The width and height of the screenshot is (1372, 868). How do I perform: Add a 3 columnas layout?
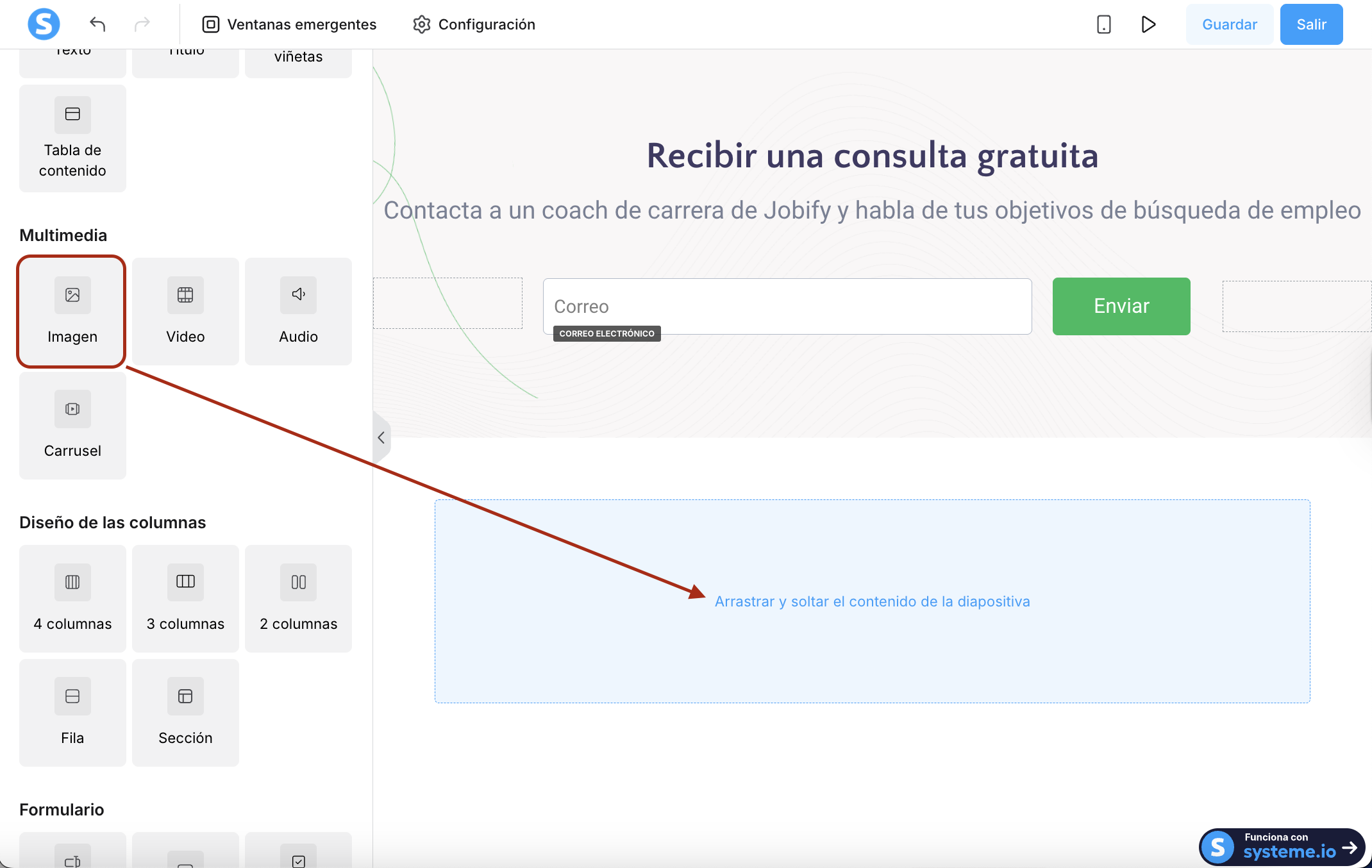185,599
